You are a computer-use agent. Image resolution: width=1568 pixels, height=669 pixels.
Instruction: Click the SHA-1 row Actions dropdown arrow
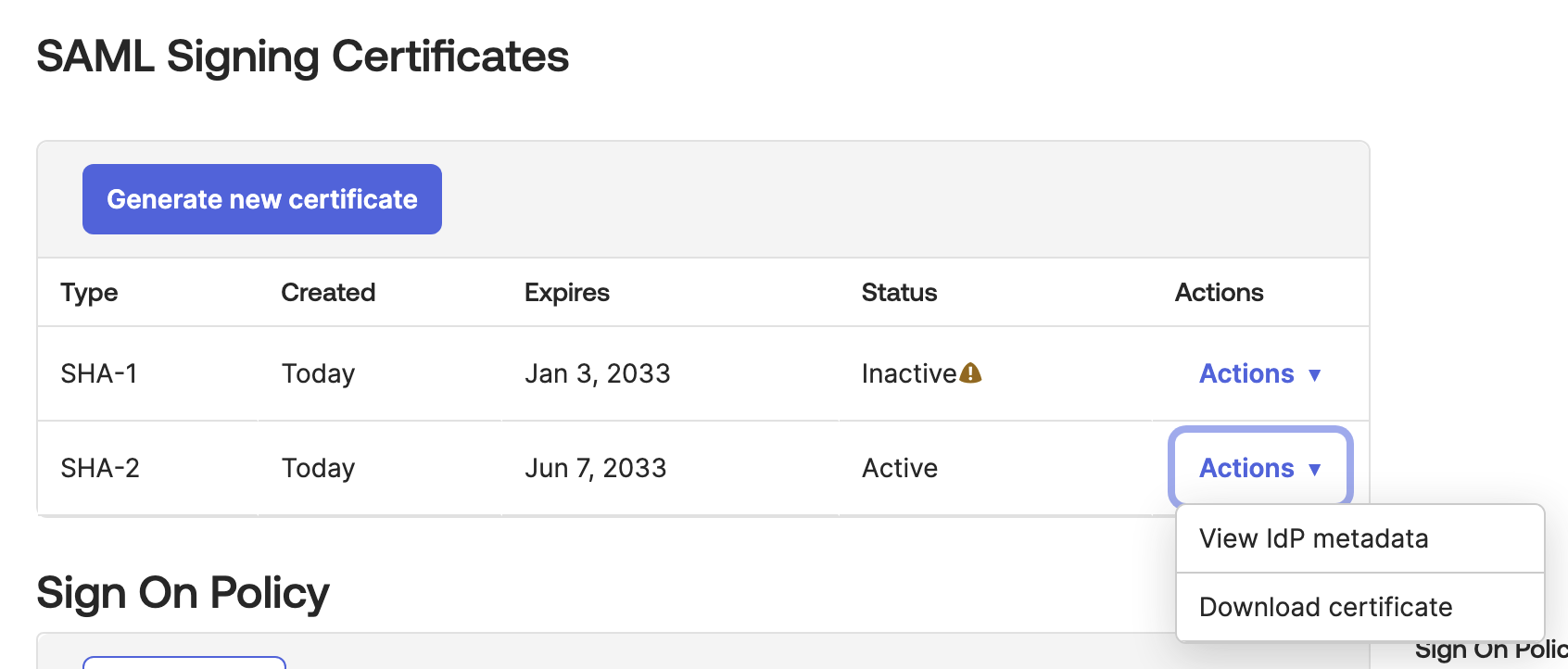click(1314, 375)
